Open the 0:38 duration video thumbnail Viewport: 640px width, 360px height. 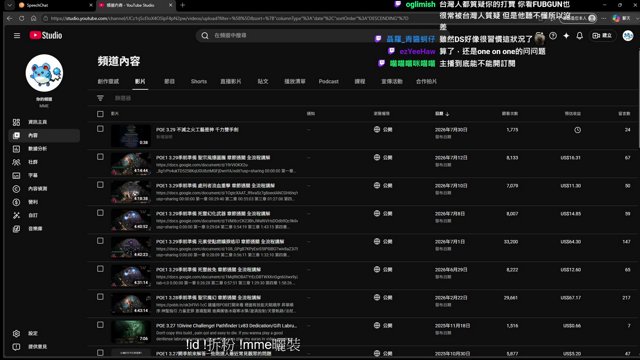tap(131, 136)
